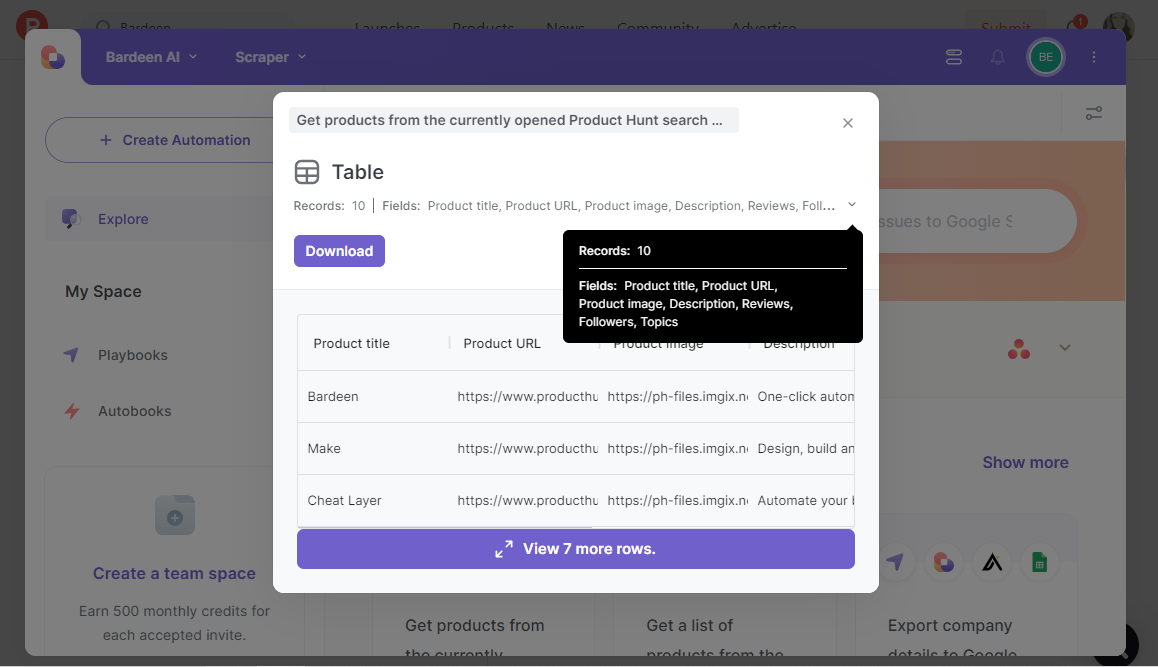Click the Asana three-dots icon
Image resolution: width=1158 pixels, height=667 pixels.
coord(1019,349)
